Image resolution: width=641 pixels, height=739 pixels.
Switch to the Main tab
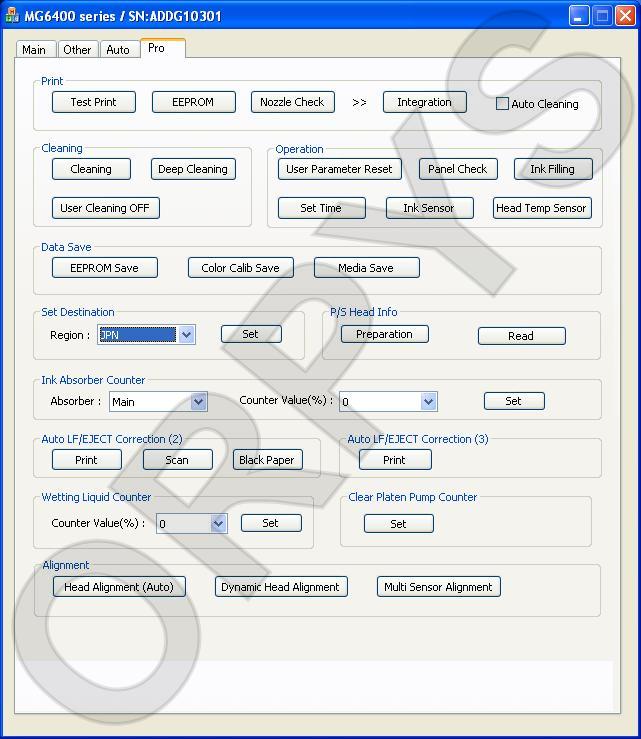35,49
